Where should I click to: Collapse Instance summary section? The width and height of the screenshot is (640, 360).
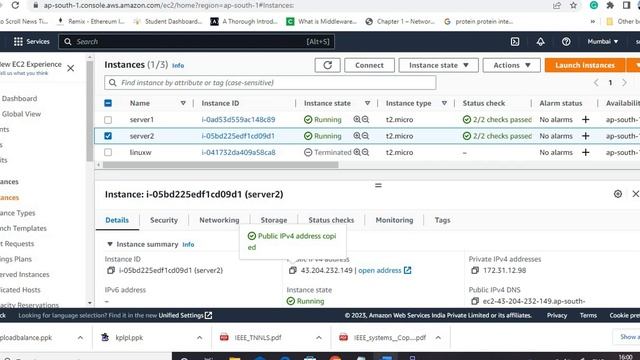pos(110,244)
